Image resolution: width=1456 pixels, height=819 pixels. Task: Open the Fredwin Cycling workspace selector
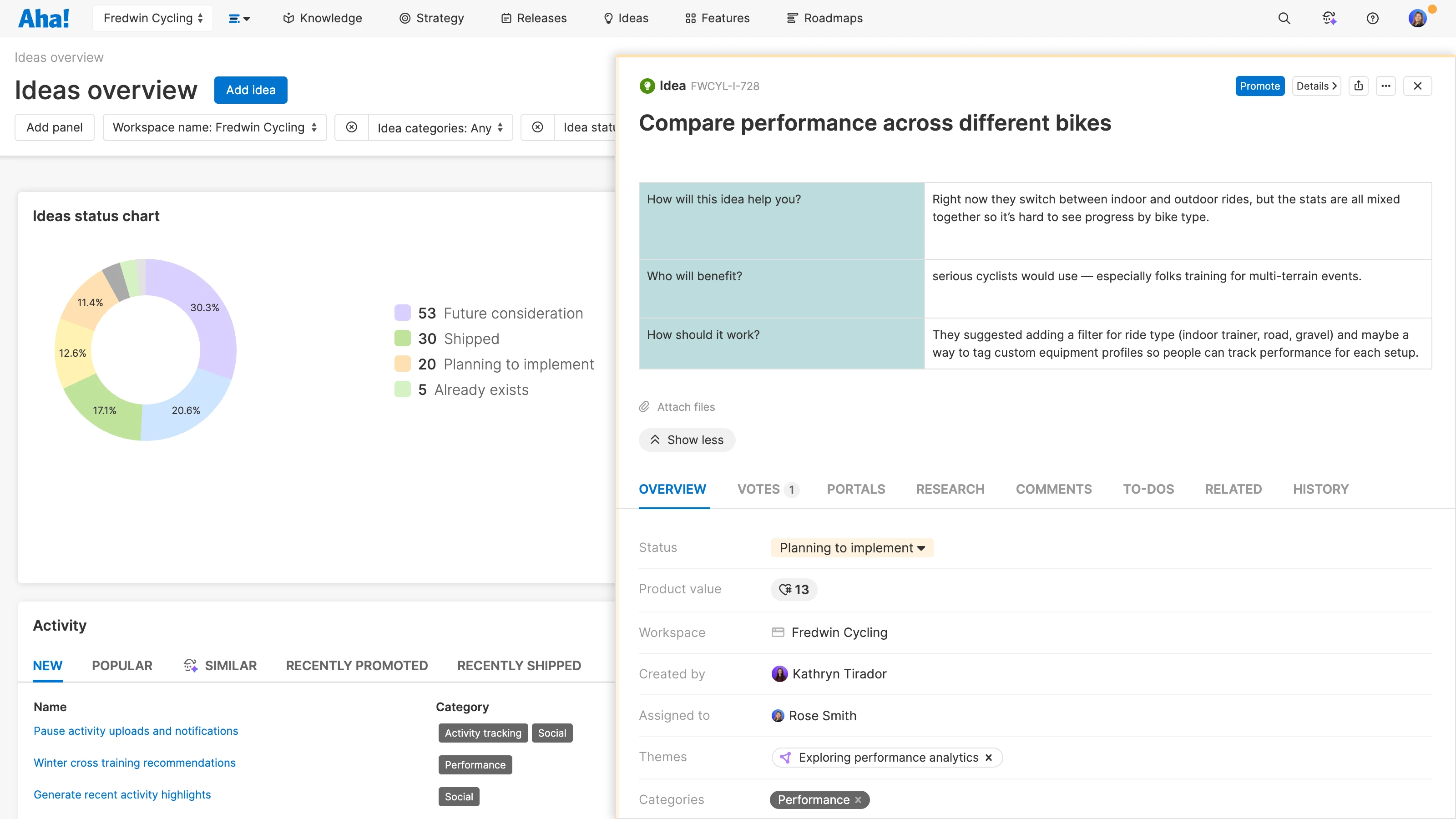152,18
